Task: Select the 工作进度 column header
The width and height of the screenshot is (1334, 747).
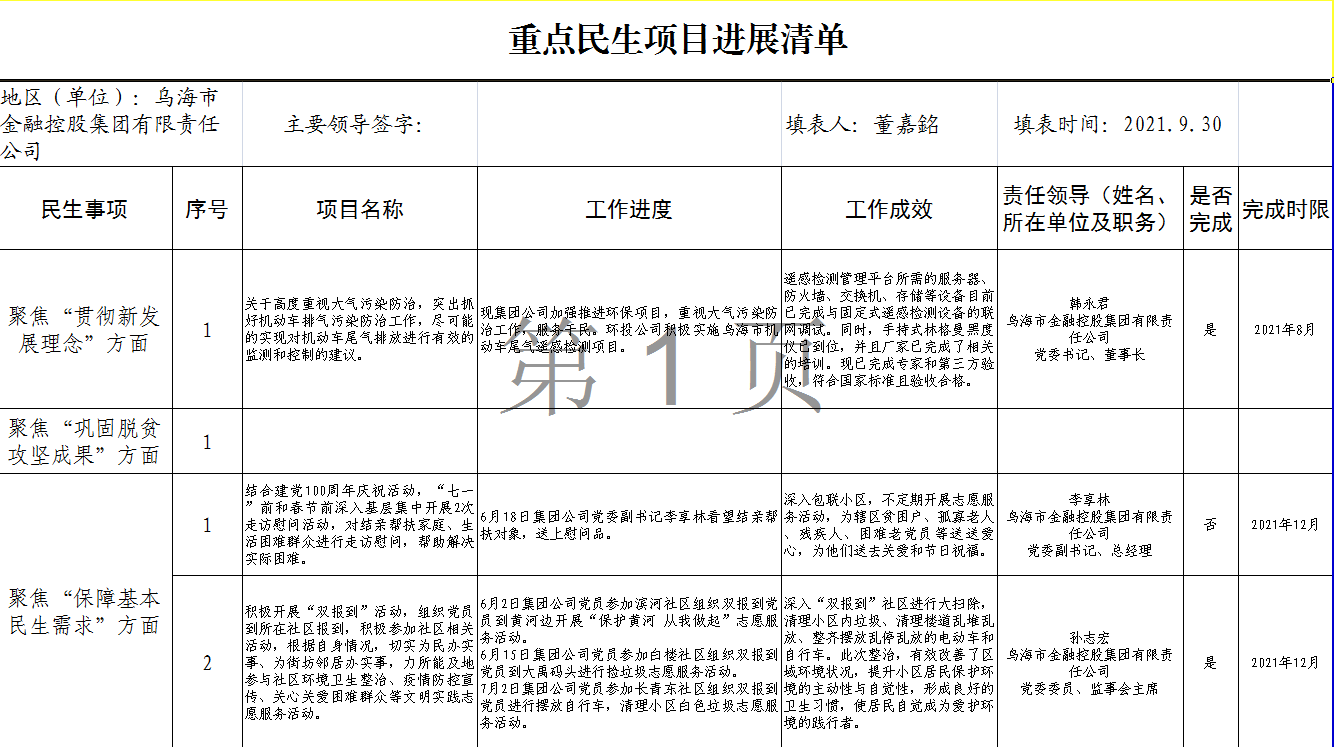Action: pos(628,208)
